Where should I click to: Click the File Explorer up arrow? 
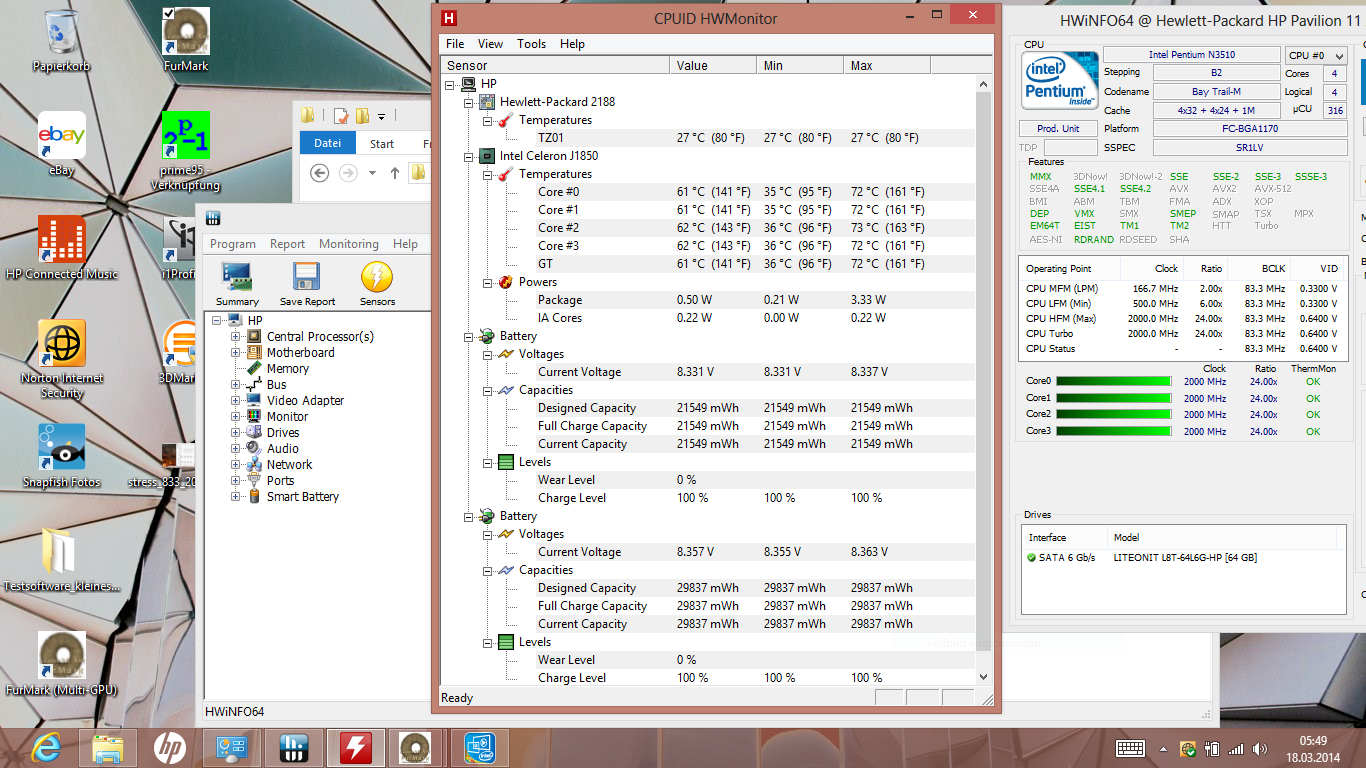pyautogui.click(x=395, y=173)
